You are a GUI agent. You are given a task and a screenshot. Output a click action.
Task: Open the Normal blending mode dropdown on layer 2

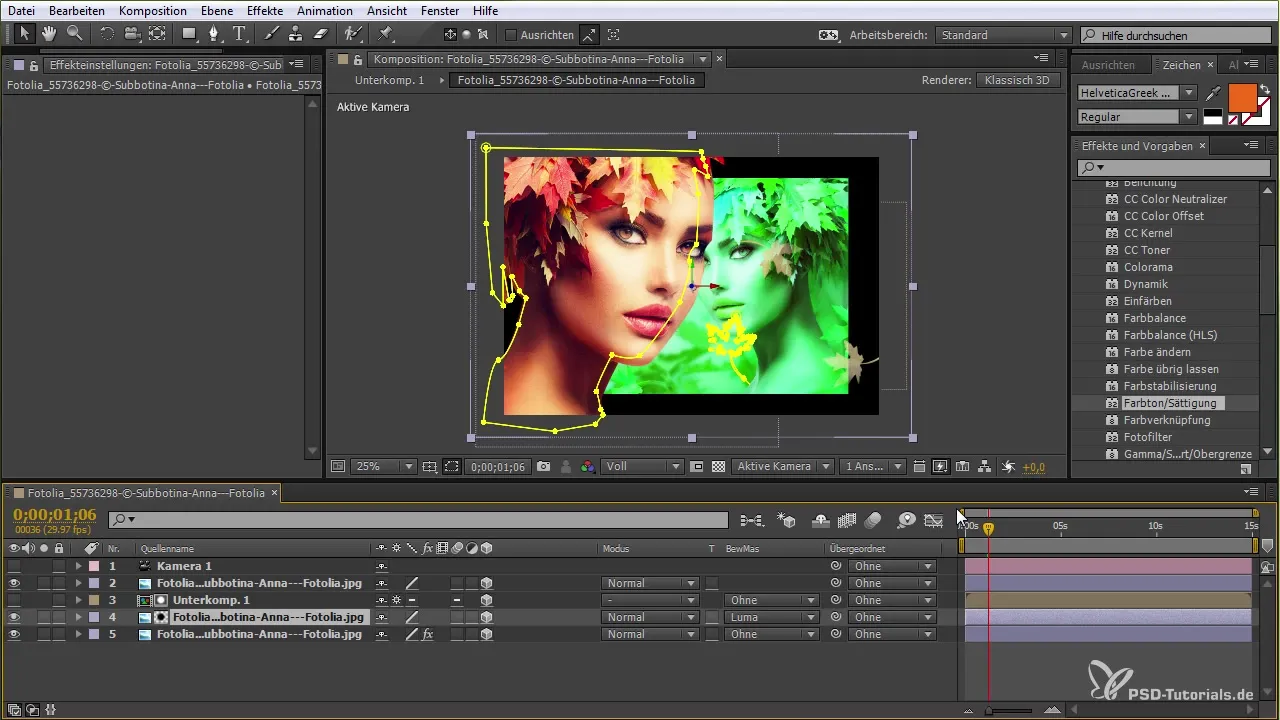pyautogui.click(x=649, y=583)
